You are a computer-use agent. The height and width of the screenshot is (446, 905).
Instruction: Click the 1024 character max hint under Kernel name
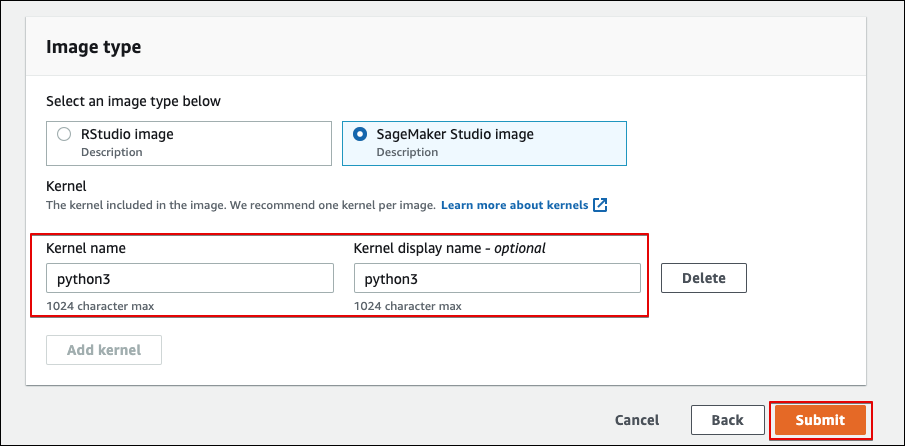(x=100, y=306)
